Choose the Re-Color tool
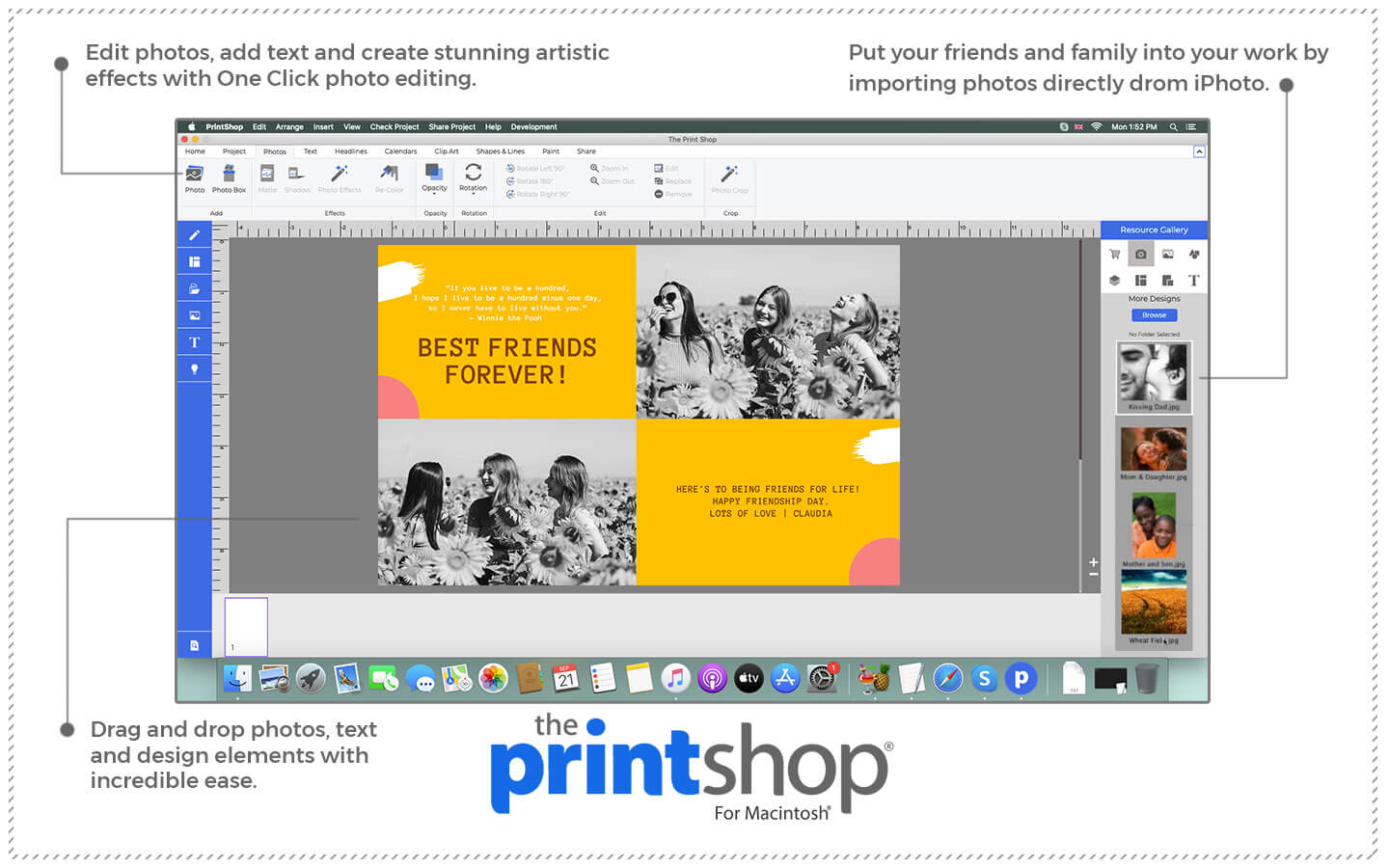This screenshot has height=868, width=1389. (390, 178)
